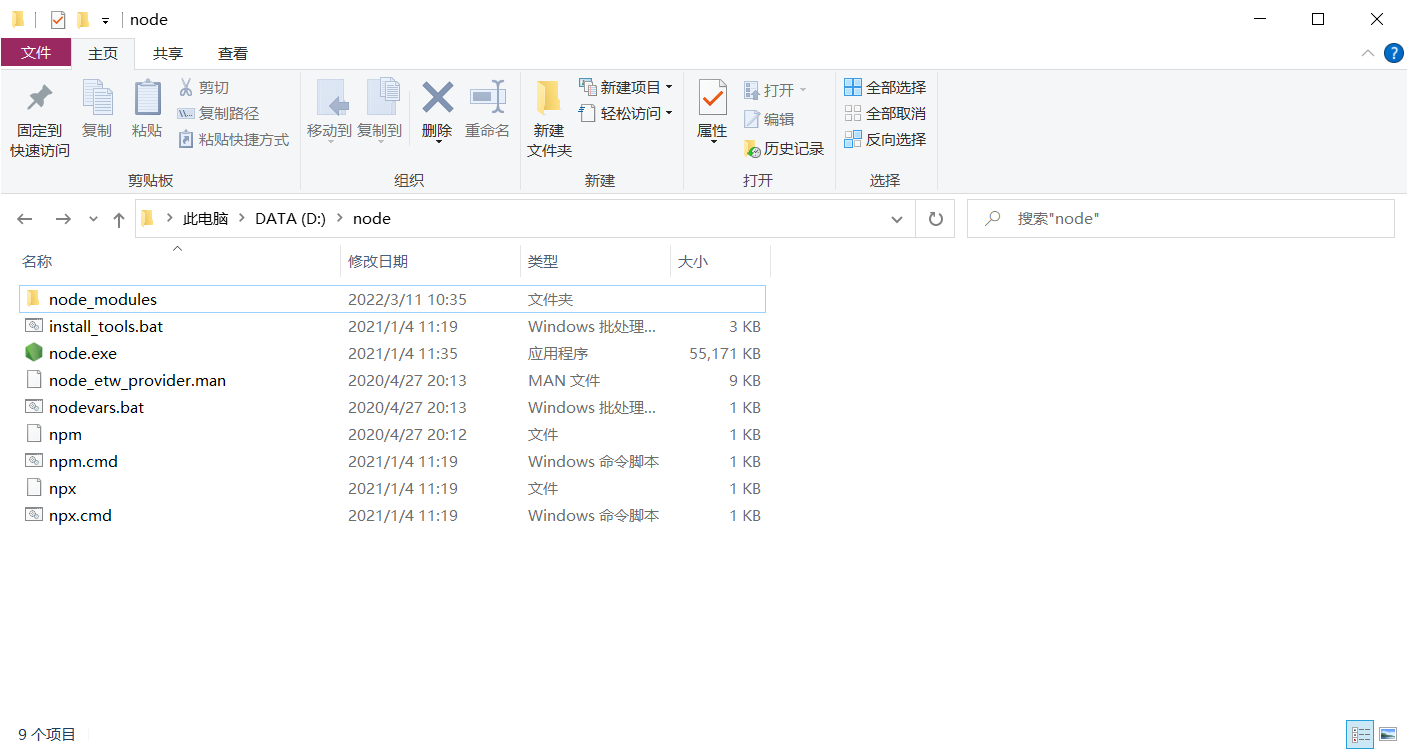Image resolution: width=1408 pixels, height=750 pixels.
Task: Switch to large icons view in status bar
Action: (1387, 735)
